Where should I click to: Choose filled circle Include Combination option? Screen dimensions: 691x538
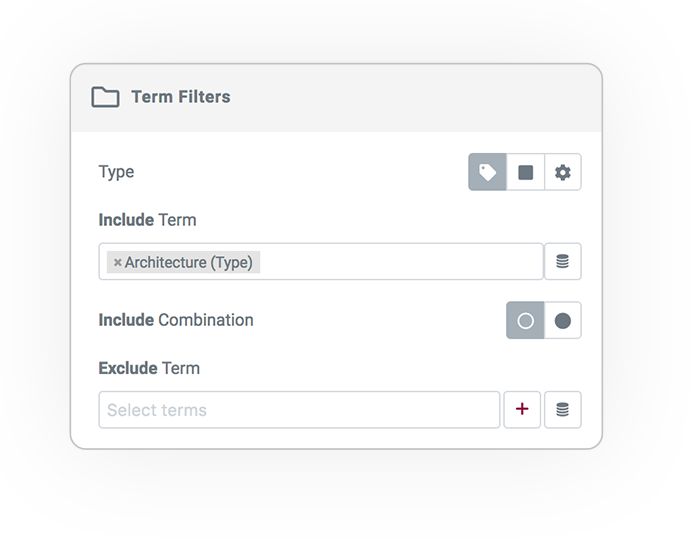[563, 320]
